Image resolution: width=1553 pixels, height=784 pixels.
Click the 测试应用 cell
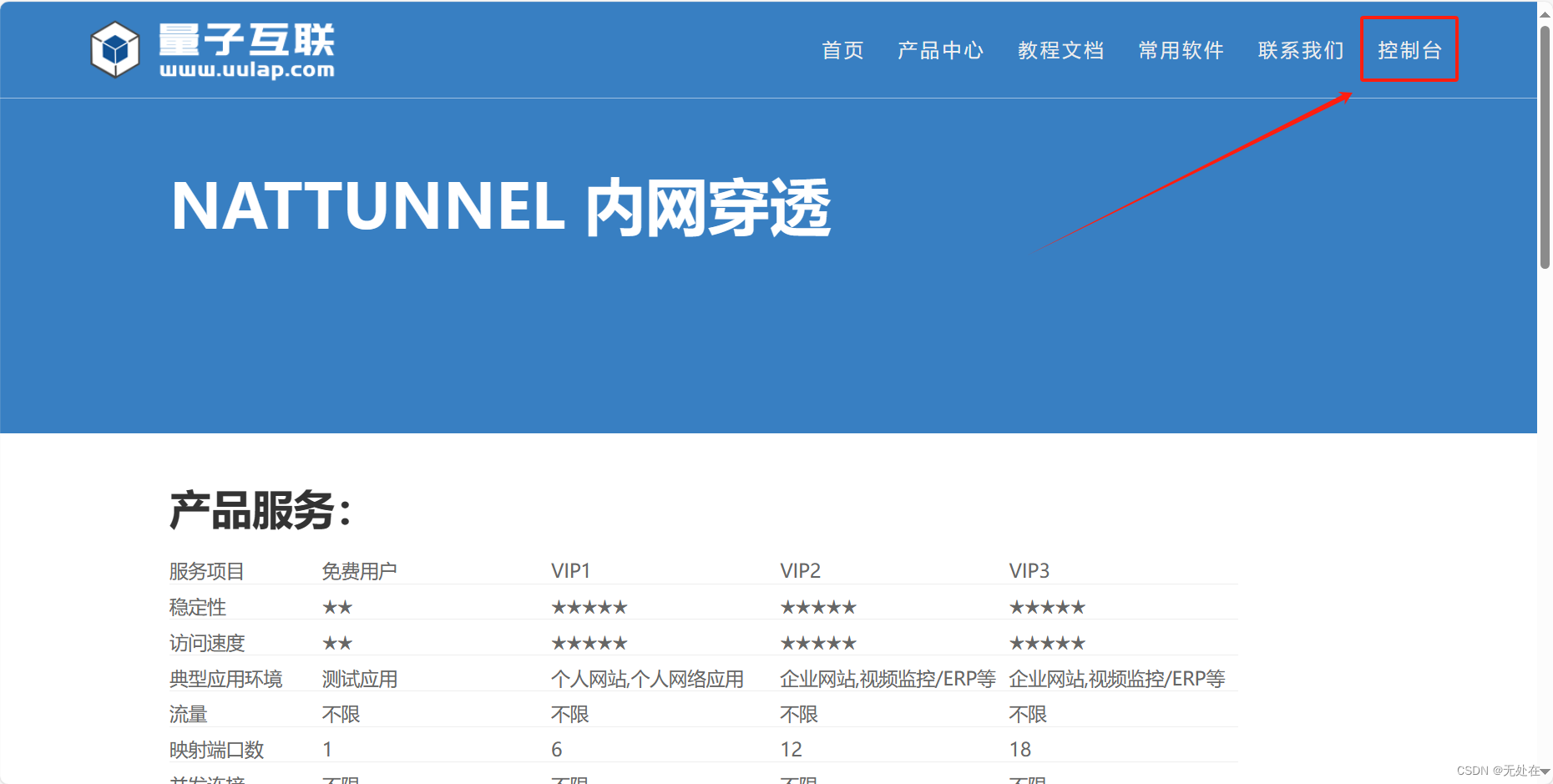pos(360,679)
